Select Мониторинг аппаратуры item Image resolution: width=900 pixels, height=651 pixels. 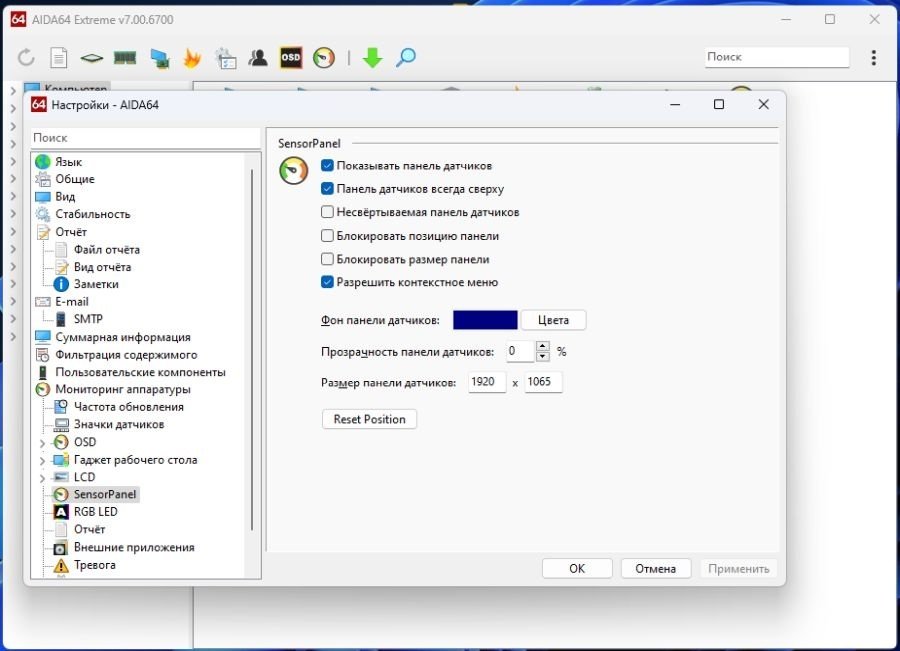pyautogui.click(x=122, y=390)
